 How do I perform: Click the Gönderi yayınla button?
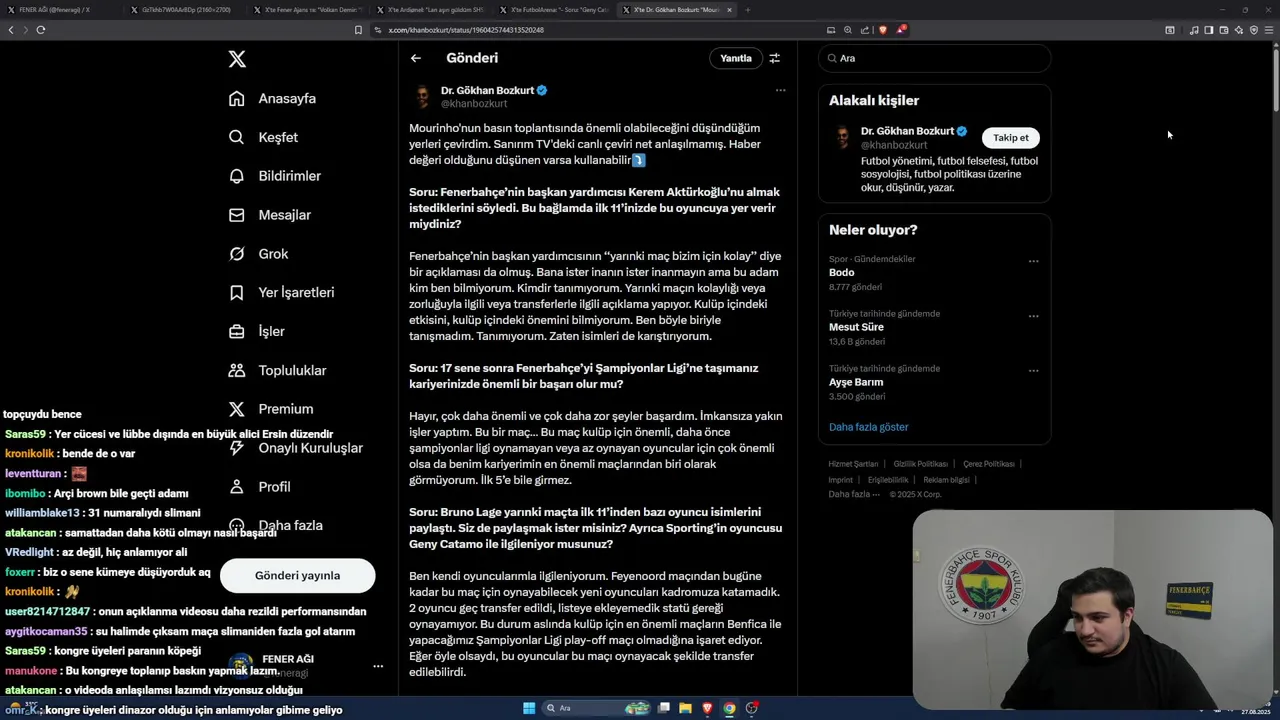(x=297, y=575)
